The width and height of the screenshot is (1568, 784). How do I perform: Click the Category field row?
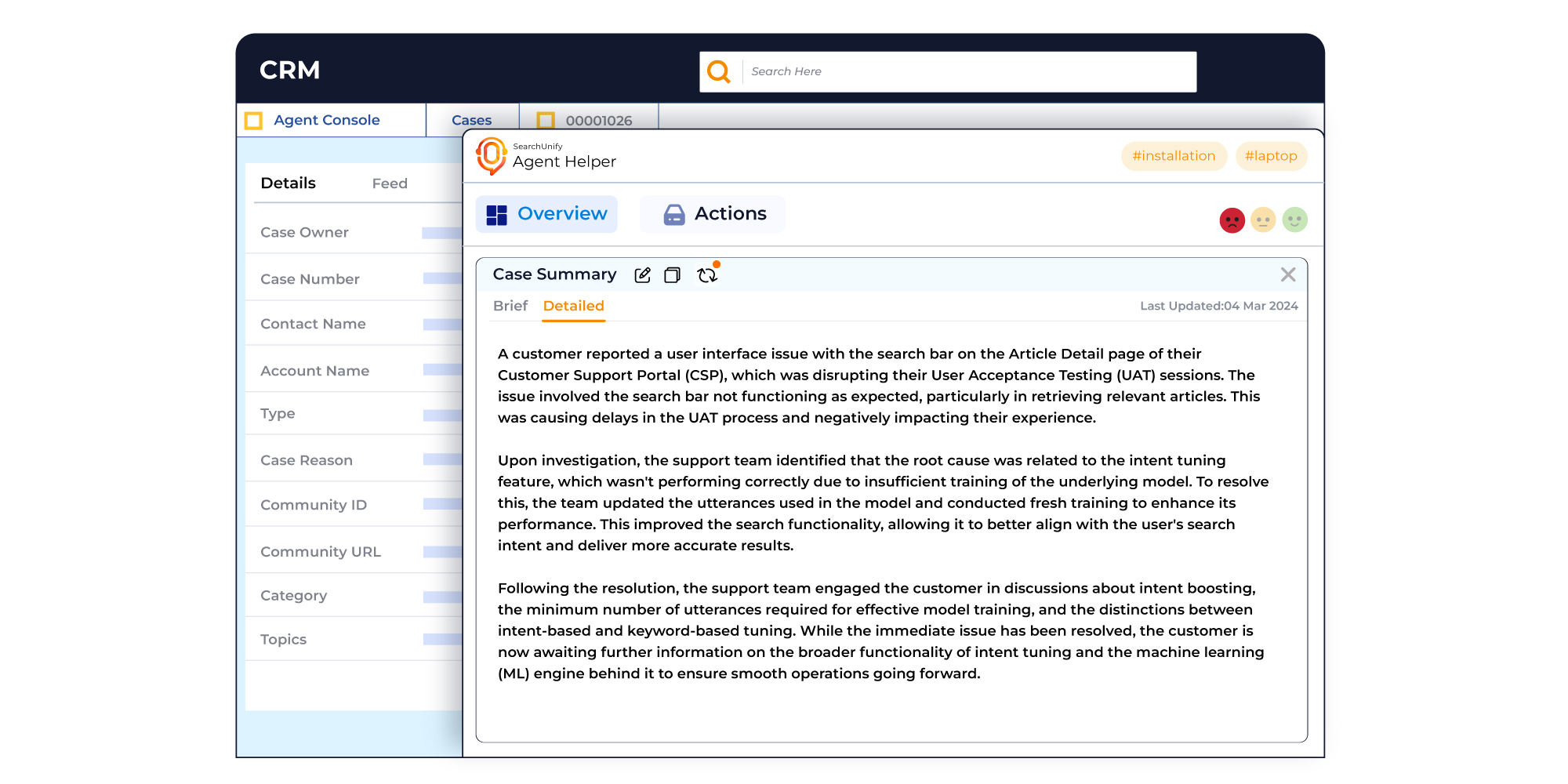(354, 596)
